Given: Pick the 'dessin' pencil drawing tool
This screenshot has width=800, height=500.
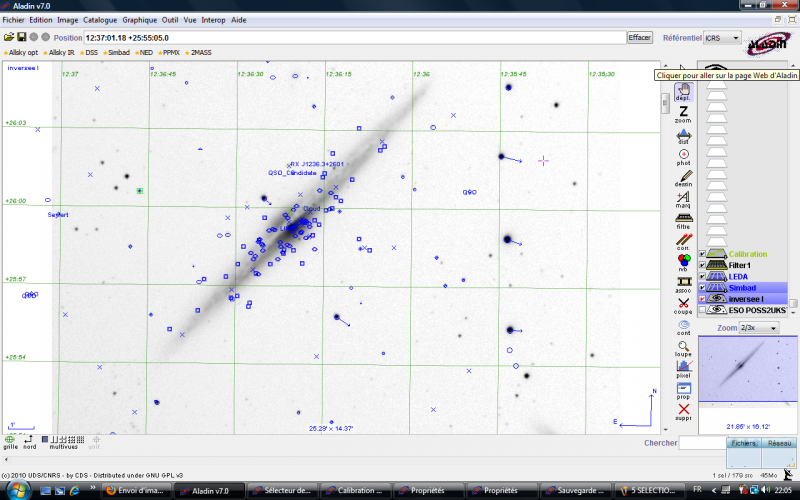Looking at the screenshot, I should pyautogui.click(x=684, y=179).
